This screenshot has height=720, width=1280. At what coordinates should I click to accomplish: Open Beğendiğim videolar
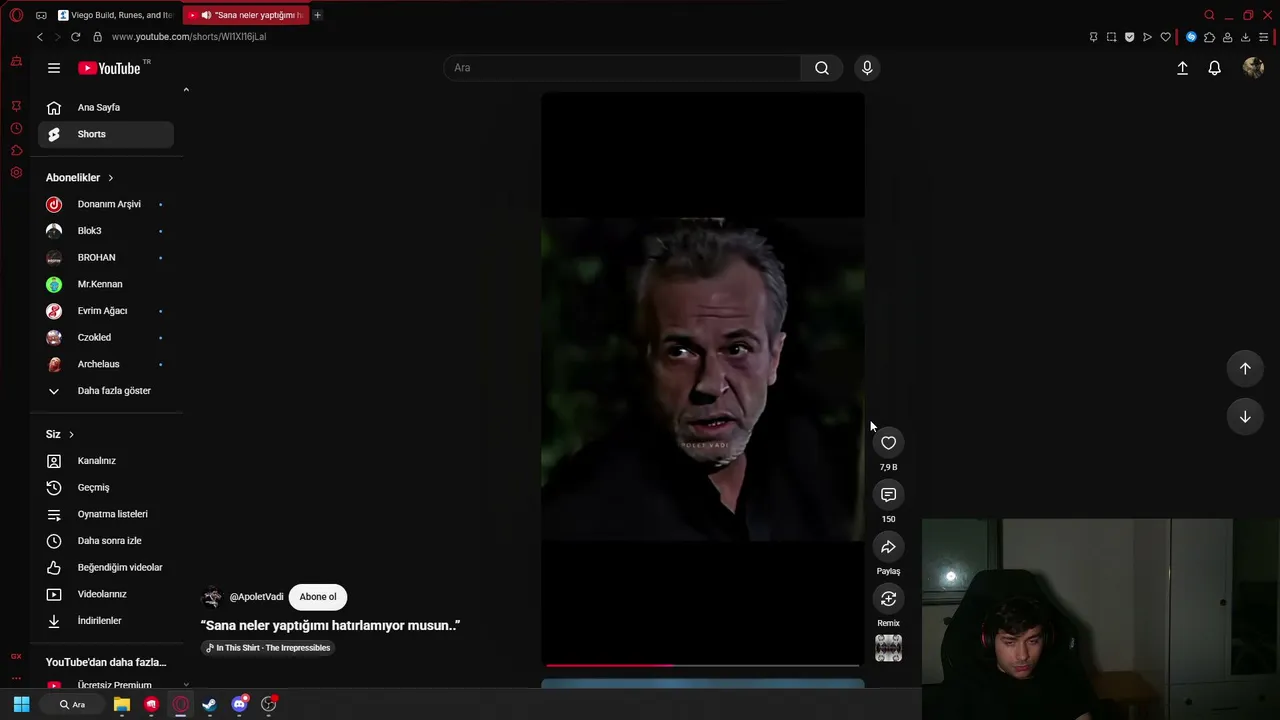(106, 567)
